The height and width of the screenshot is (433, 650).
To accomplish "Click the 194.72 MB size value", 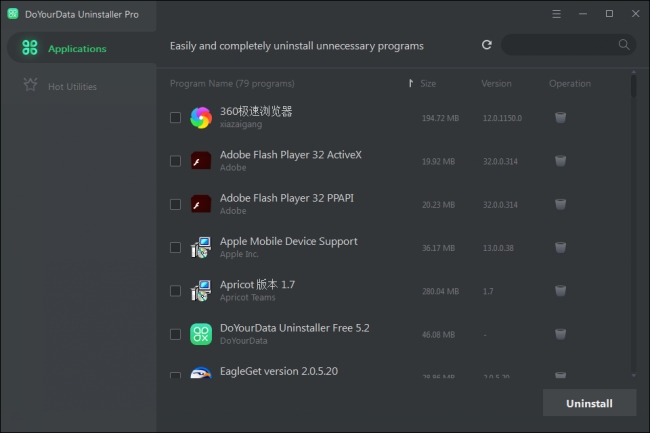I will 440,118.
